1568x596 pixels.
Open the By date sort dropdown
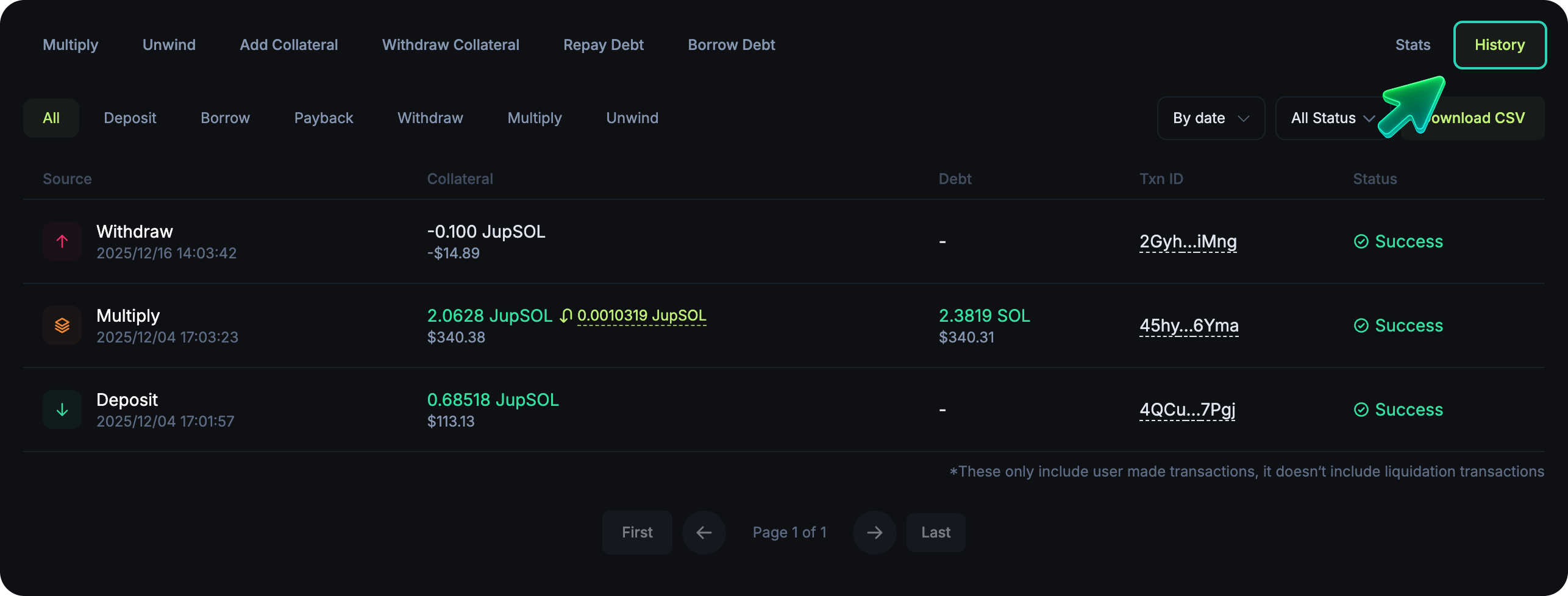(1211, 118)
